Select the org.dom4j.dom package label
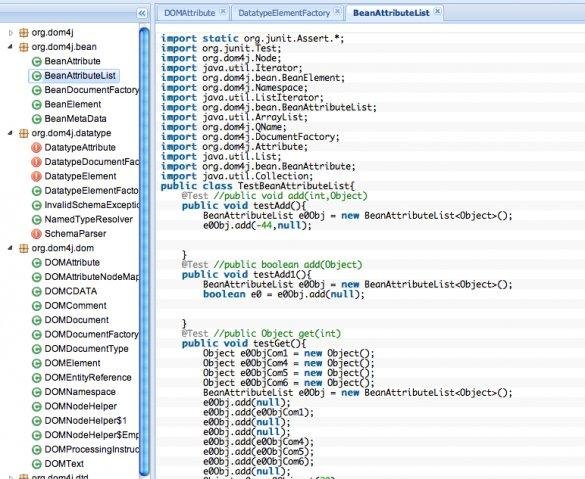 [x=63, y=248]
